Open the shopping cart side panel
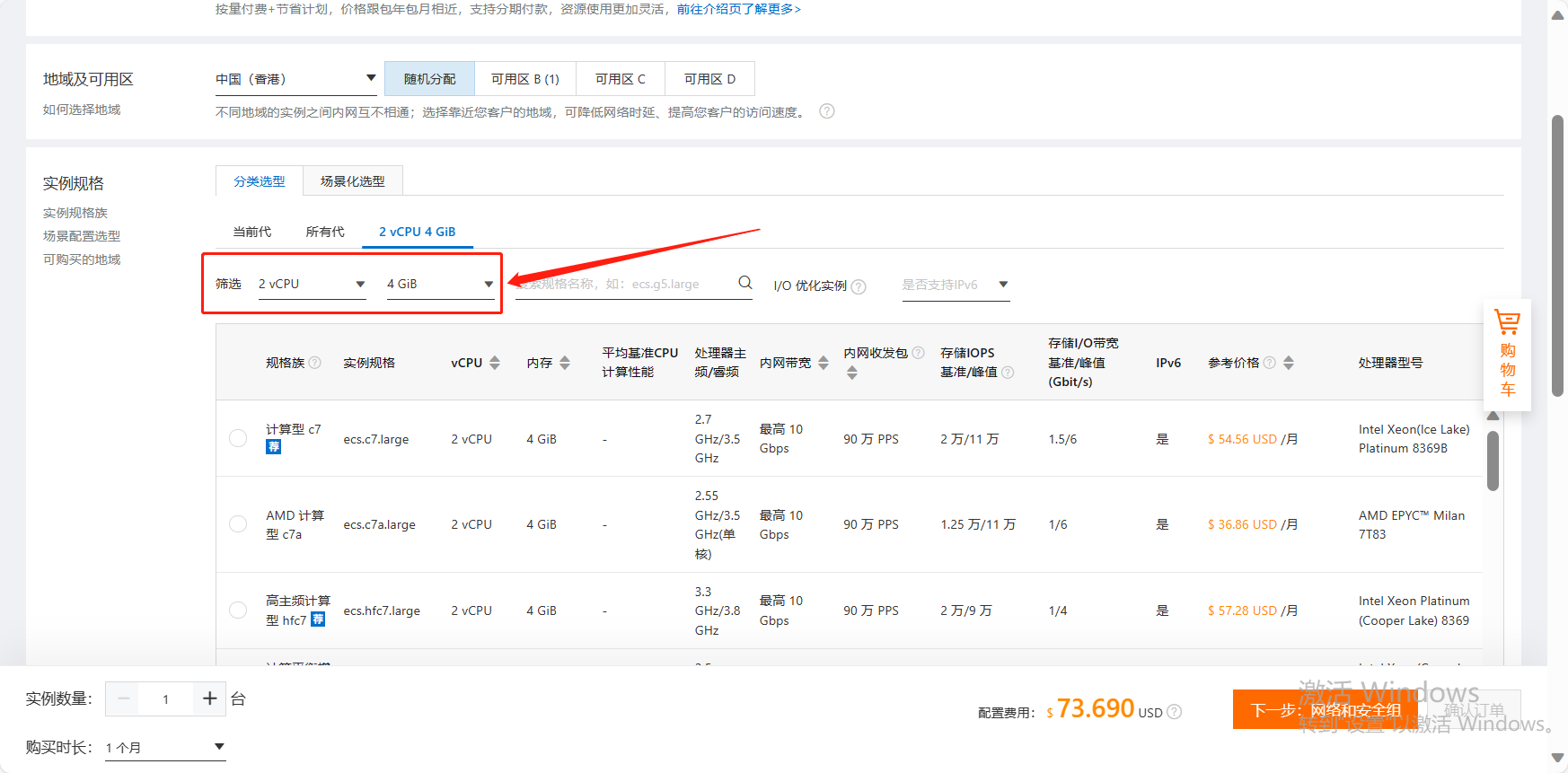Viewport: 1568px width, 773px height. [1507, 355]
